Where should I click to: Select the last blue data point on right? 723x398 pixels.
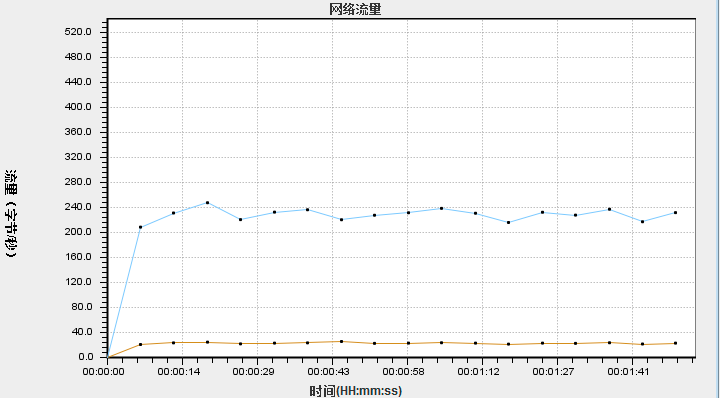coord(676,213)
